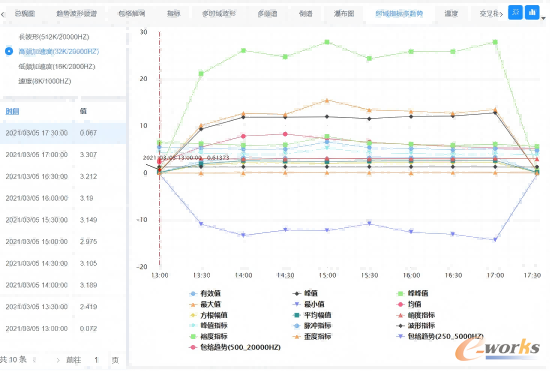Select the row 2021/03/05 17:30:00
Image resolution: width=550 pixels, height=371 pixels.
[63, 133]
